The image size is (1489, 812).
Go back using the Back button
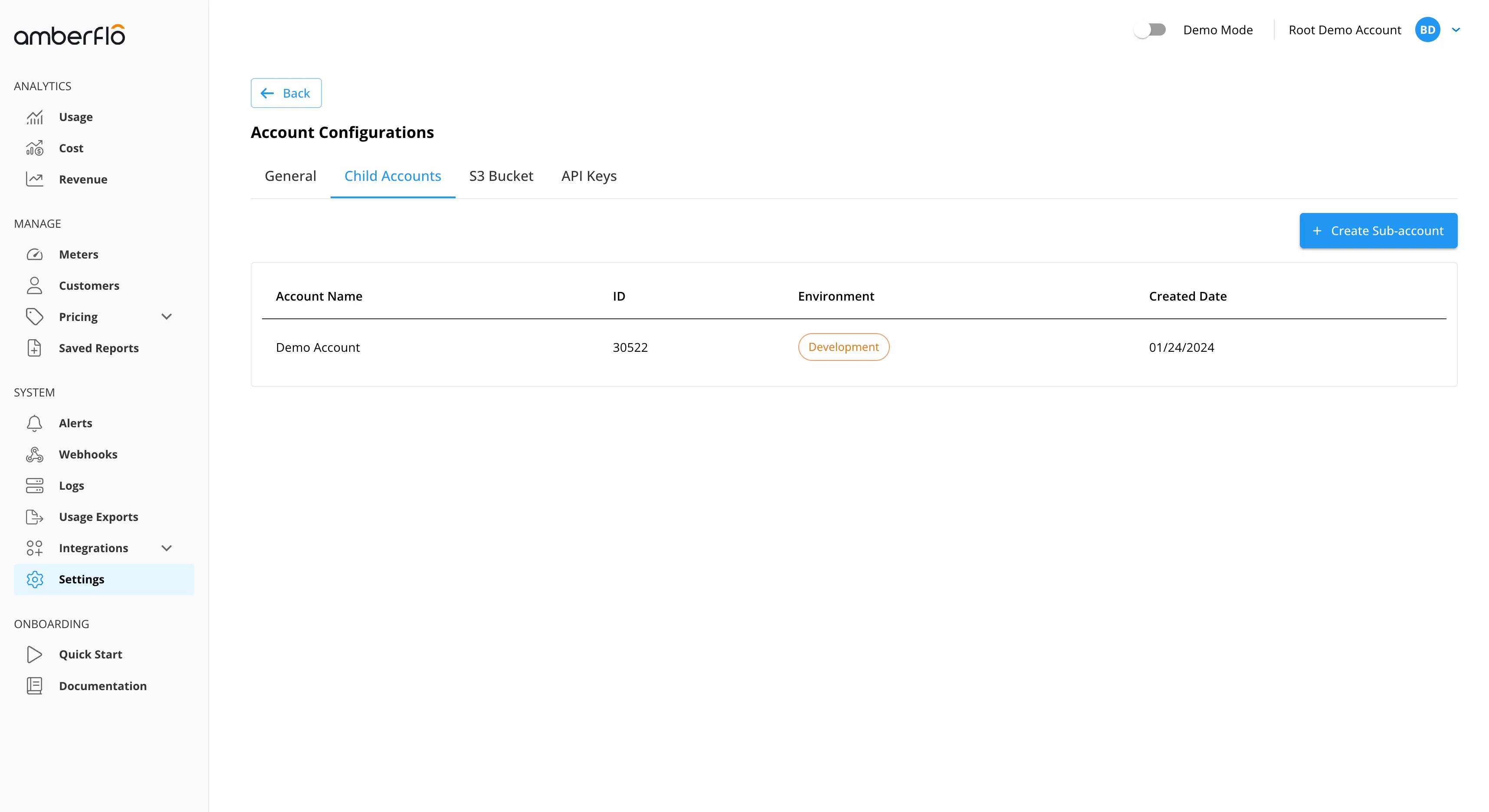[x=286, y=93]
